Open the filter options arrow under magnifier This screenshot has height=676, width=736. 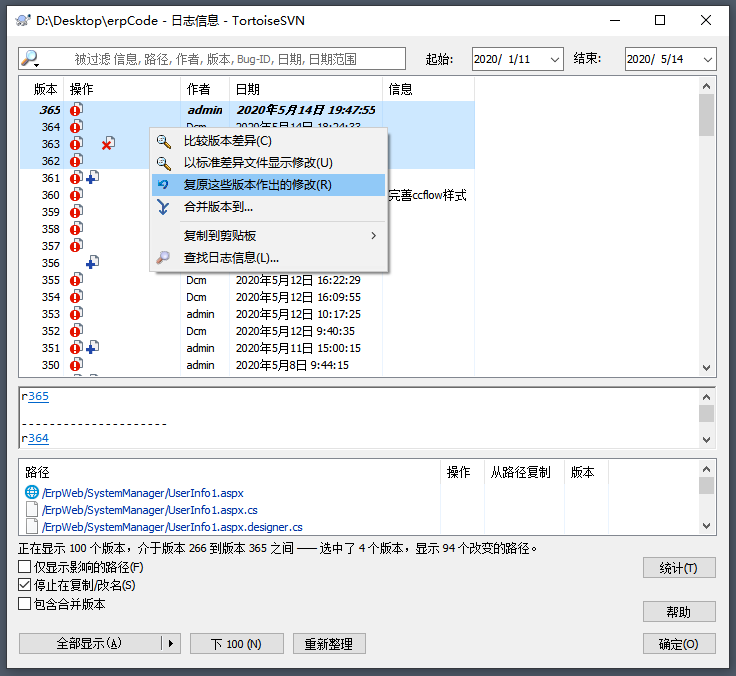pos(36,65)
